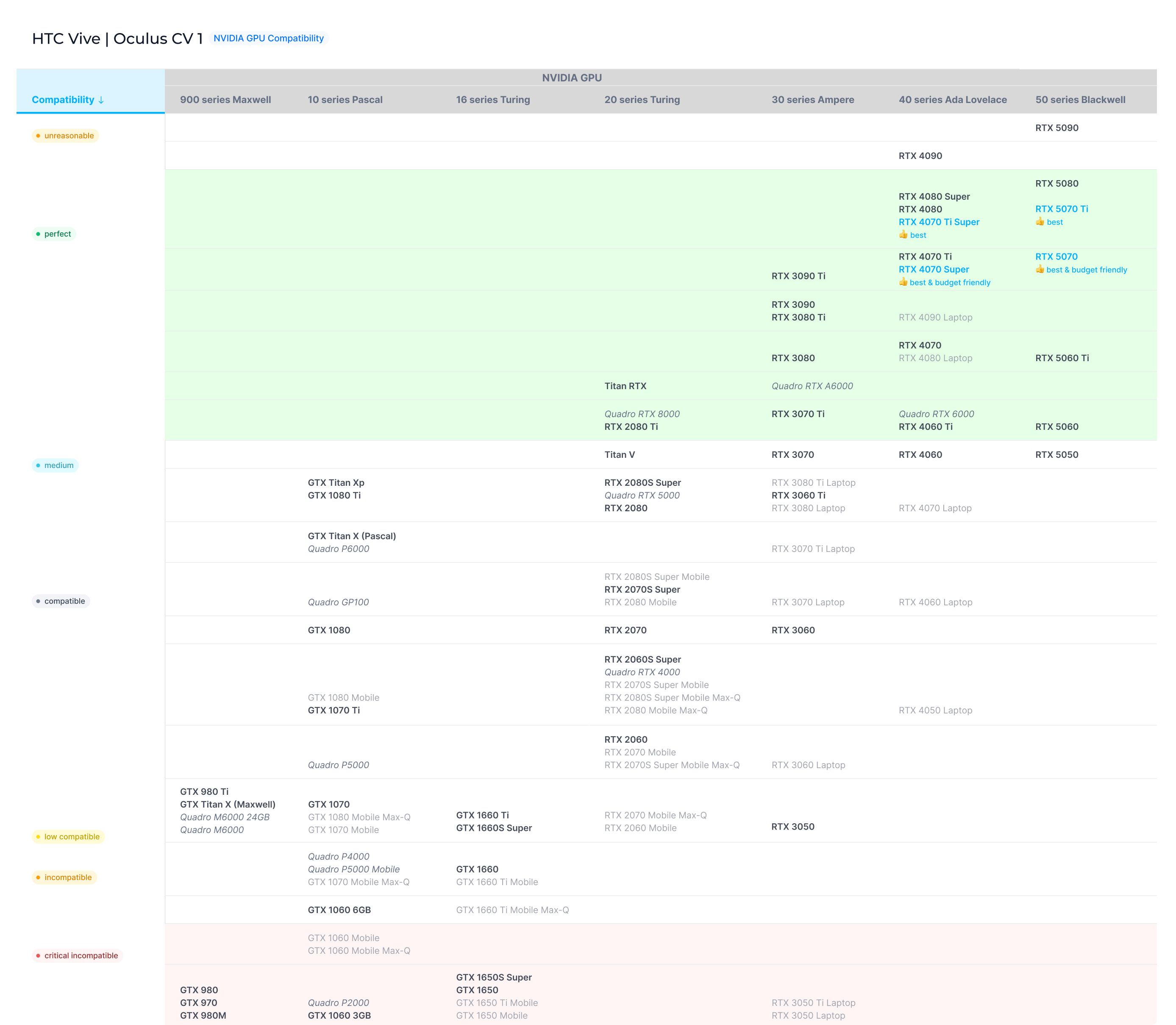
Task: Select the Quadro P2000 entry
Action: click(x=338, y=1003)
